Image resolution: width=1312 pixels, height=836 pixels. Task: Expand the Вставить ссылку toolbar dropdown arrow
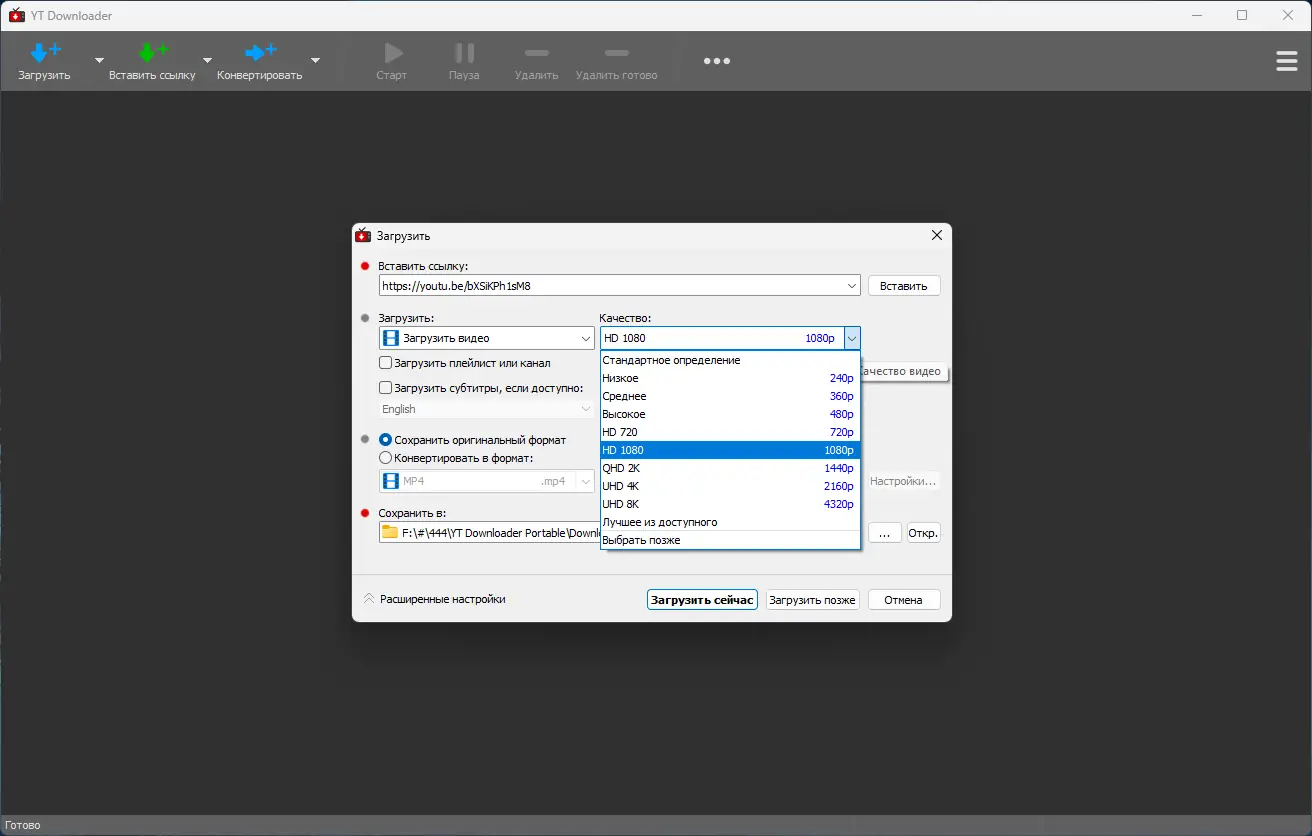[207, 61]
